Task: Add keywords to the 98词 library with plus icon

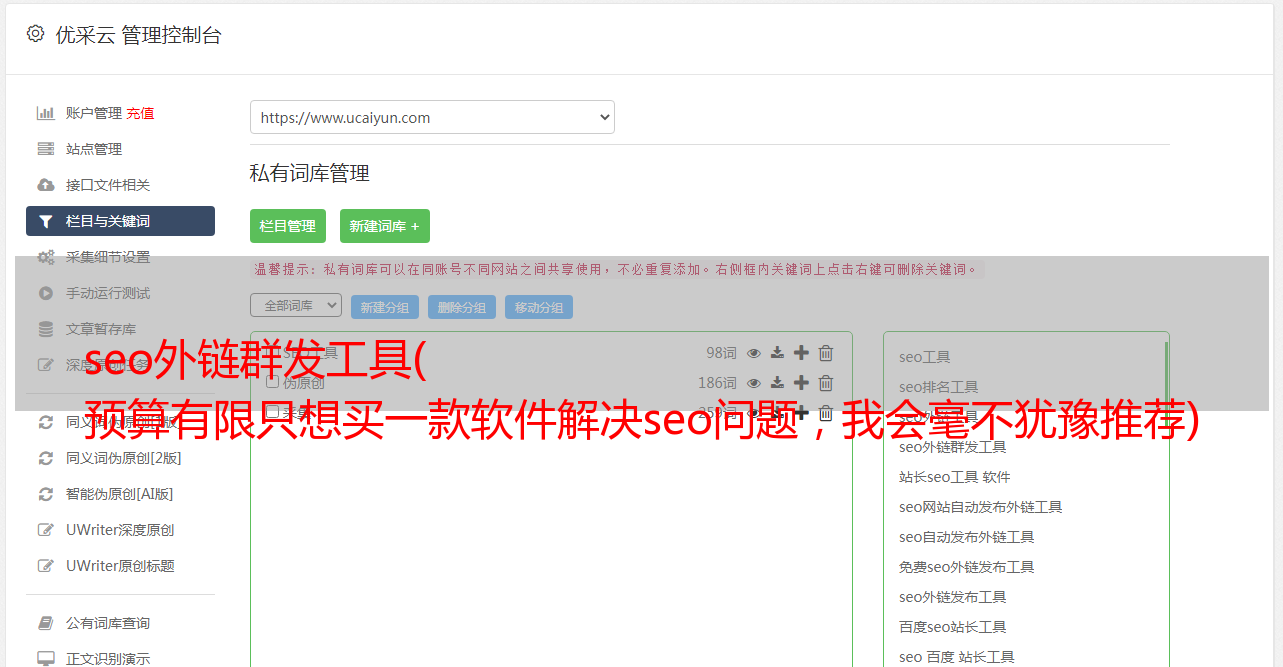Action: point(801,353)
